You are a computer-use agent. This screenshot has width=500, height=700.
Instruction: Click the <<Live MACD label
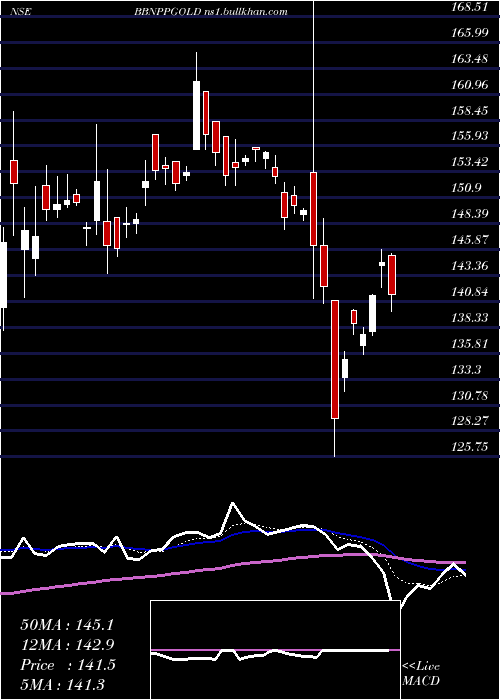[421, 674]
